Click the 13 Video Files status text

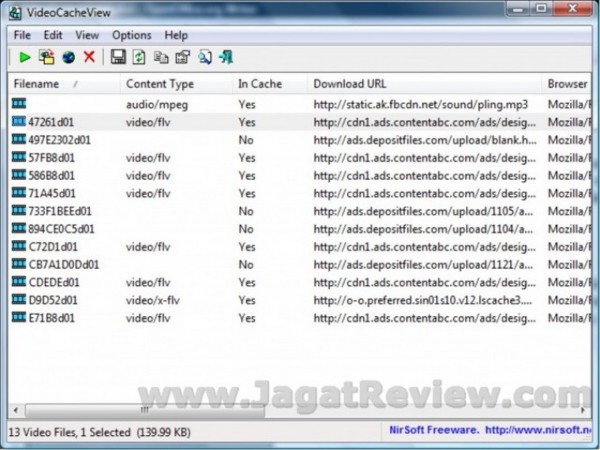click(x=99, y=432)
